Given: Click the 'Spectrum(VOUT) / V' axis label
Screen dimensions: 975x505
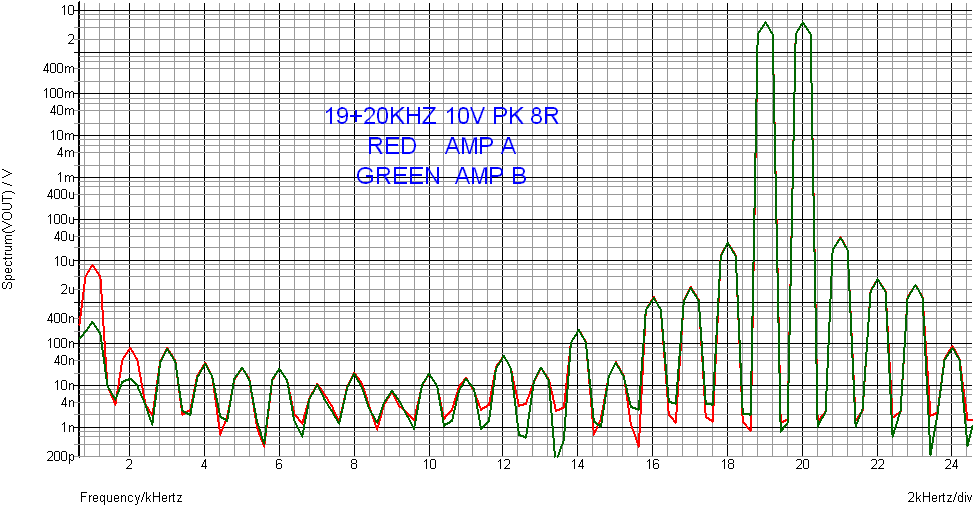Looking at the screenshot, I should (8, 229).
